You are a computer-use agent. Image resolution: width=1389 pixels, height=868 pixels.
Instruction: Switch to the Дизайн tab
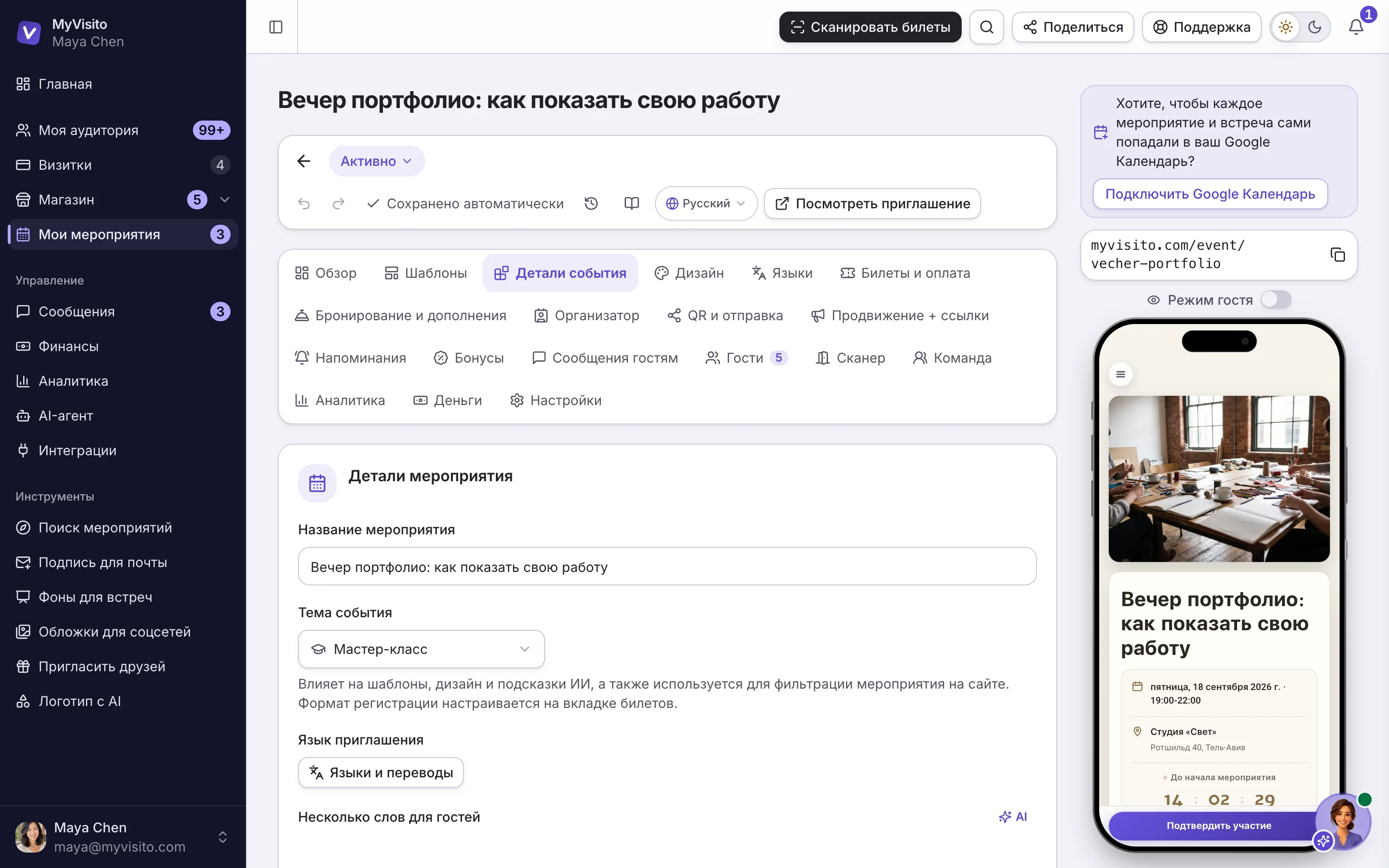tap(689, 273)
